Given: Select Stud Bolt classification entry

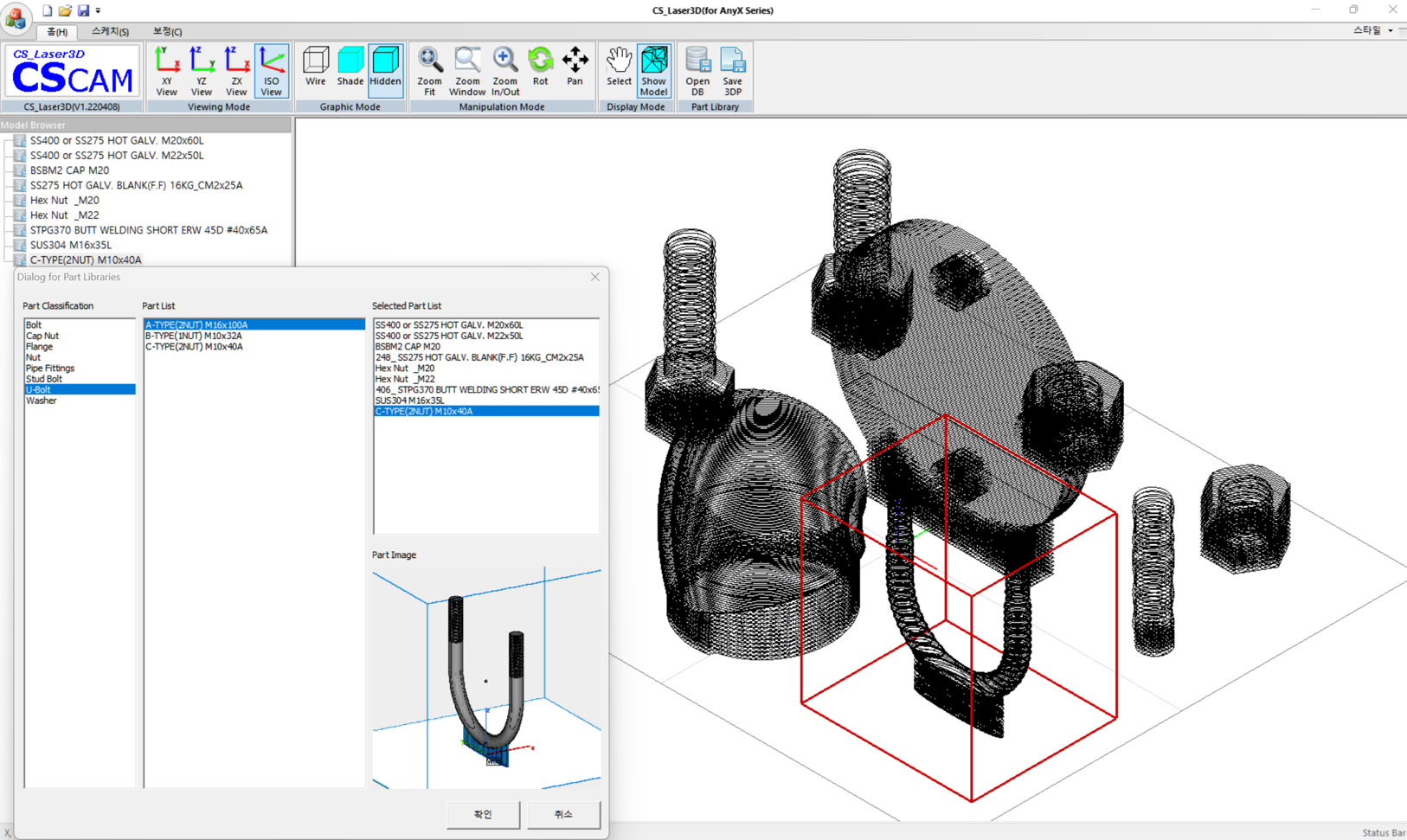Looking at the screenshot, I should tap(80, 379).
